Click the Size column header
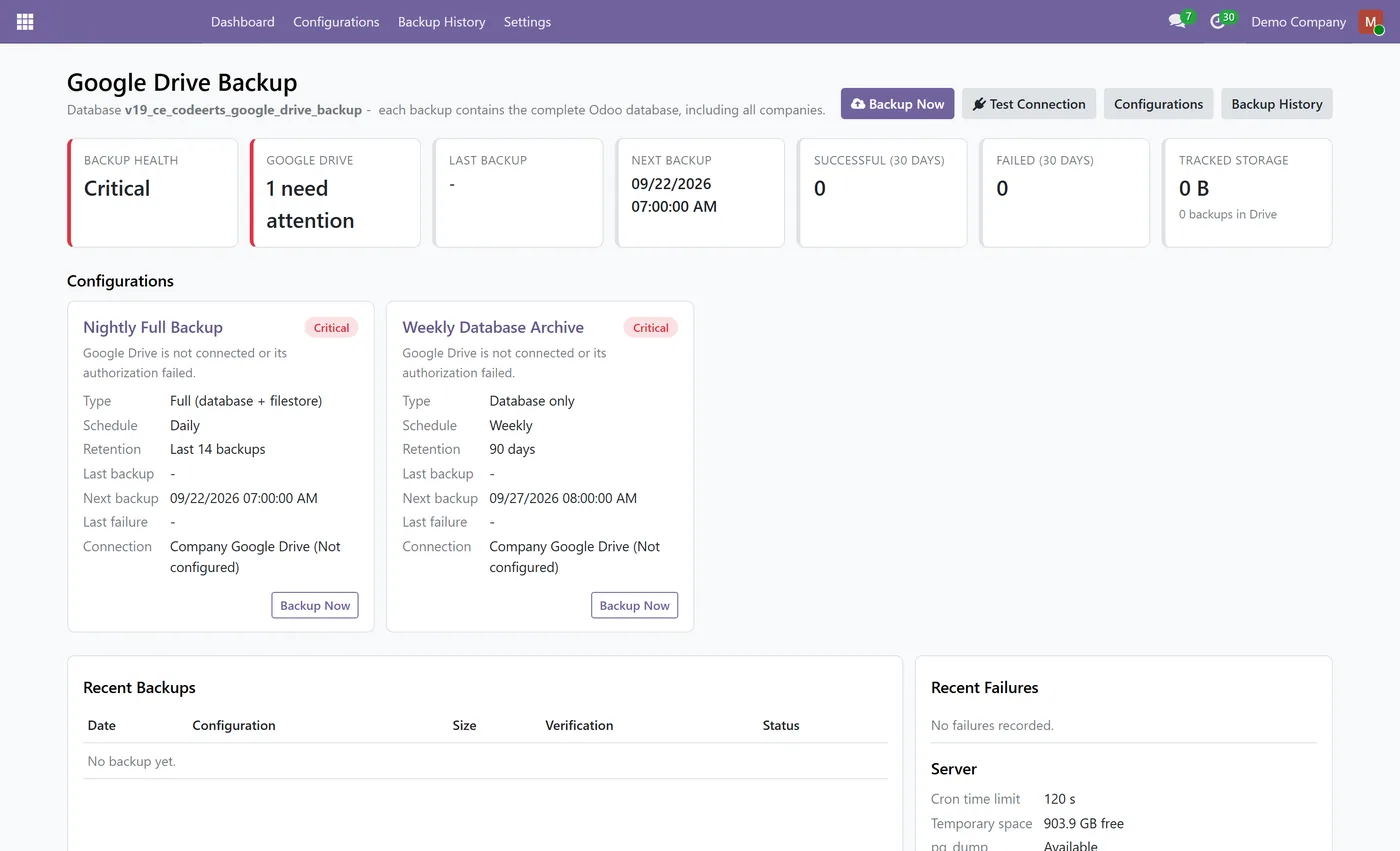This screenshot has width=1400, height=851. (x=464, y=725)
